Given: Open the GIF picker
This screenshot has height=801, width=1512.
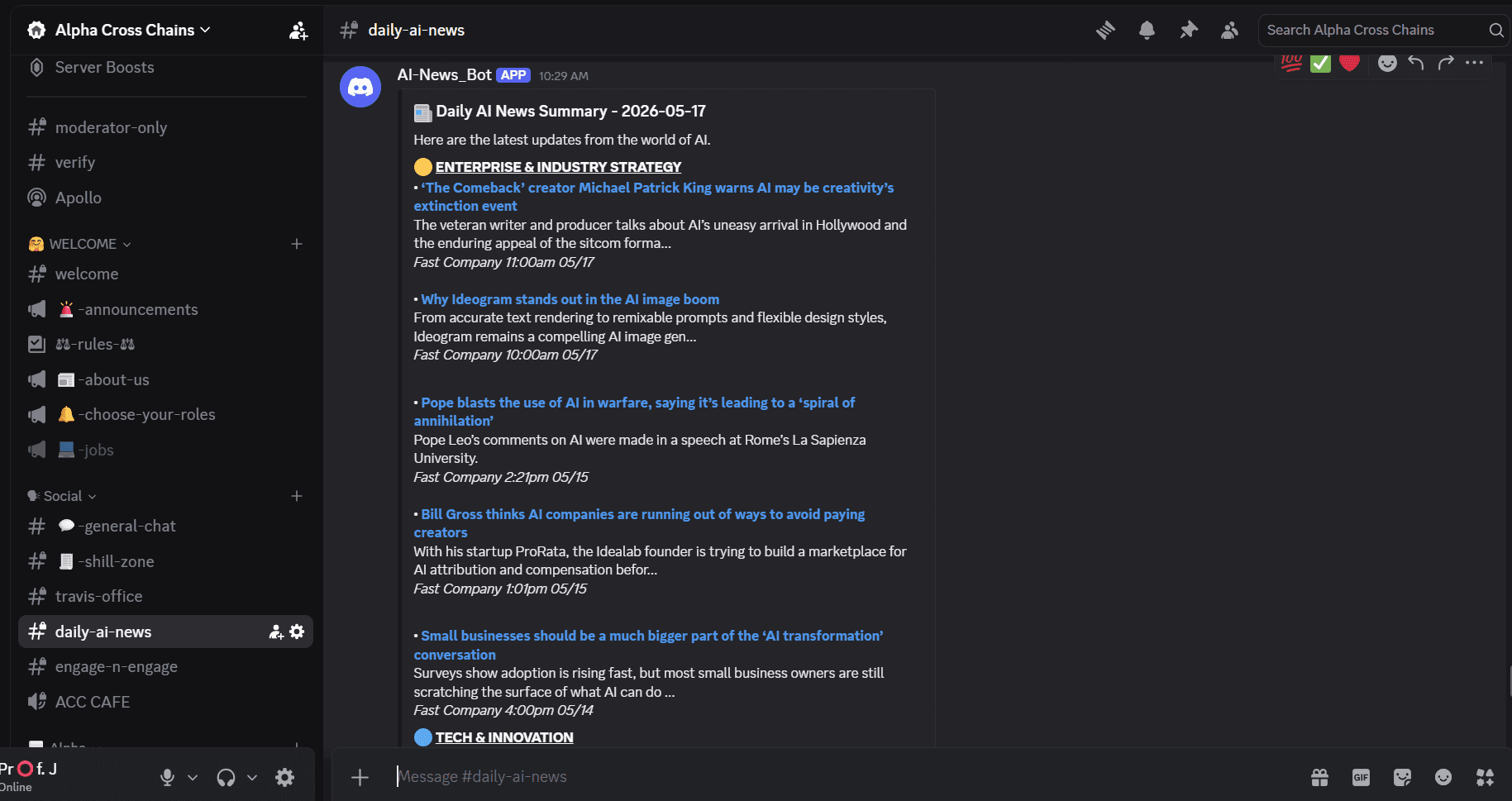Looking at the screenshot, I should click(1361, 777).
